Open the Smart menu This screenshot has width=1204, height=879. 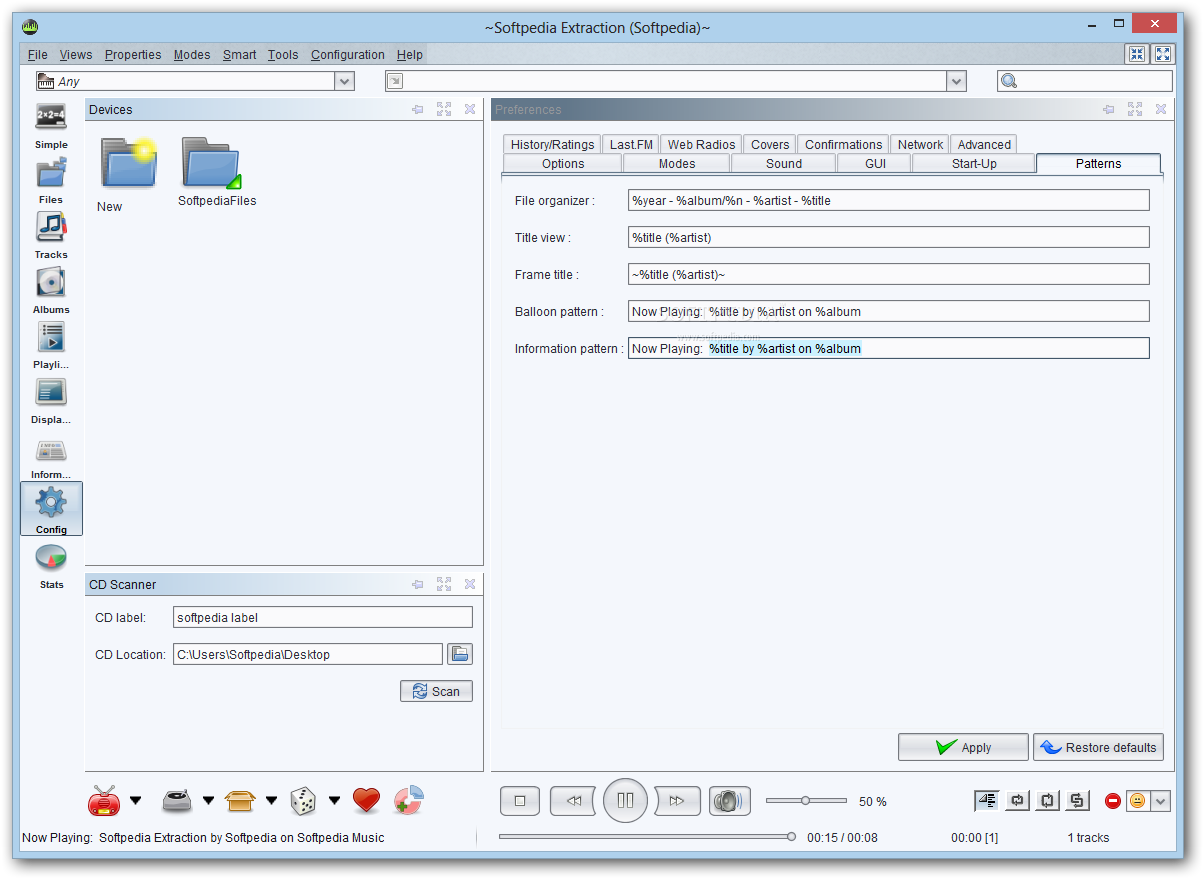240,55
